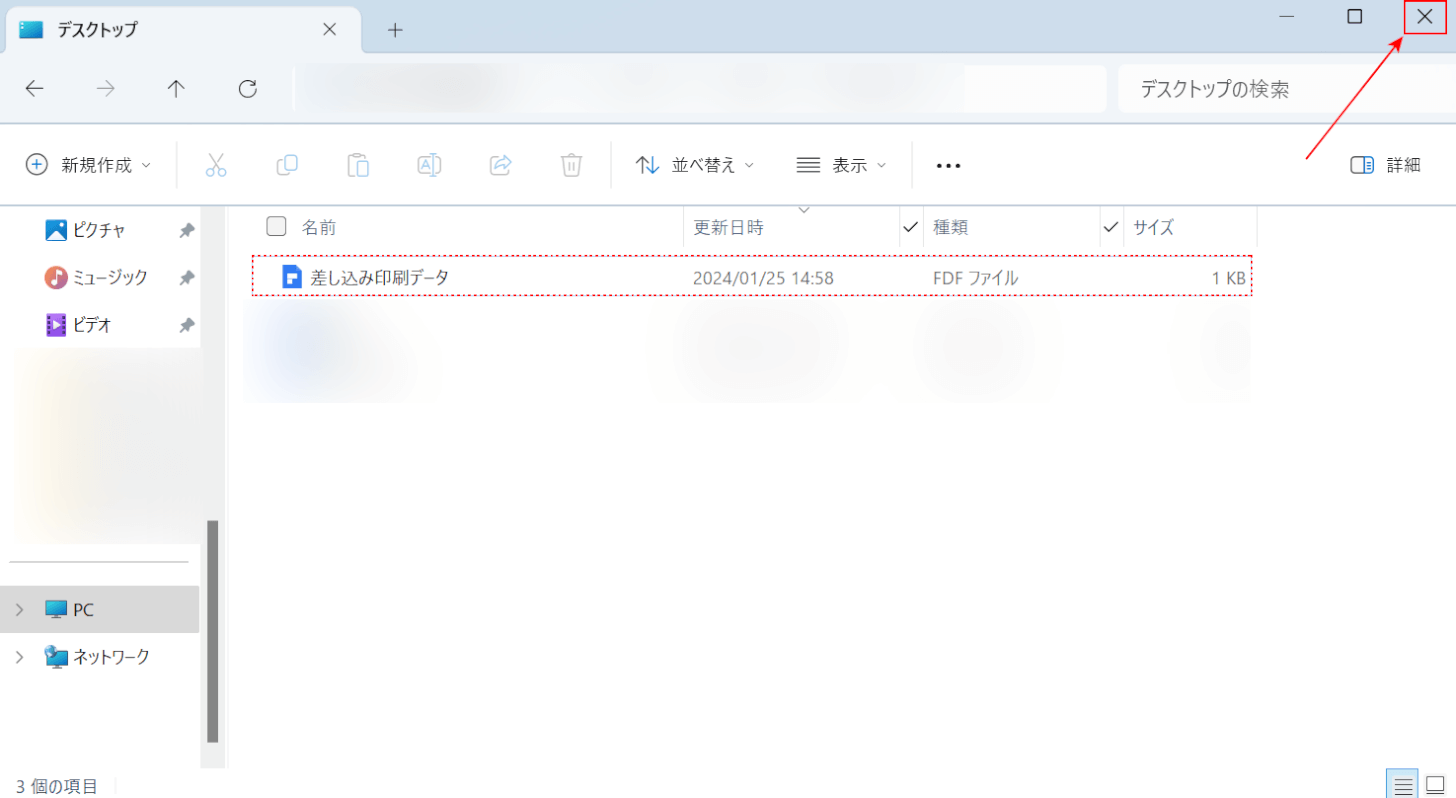Click the FDF ファイル type cell
Viewport: 1456px width, 798px height.
(x=975, y=278)
